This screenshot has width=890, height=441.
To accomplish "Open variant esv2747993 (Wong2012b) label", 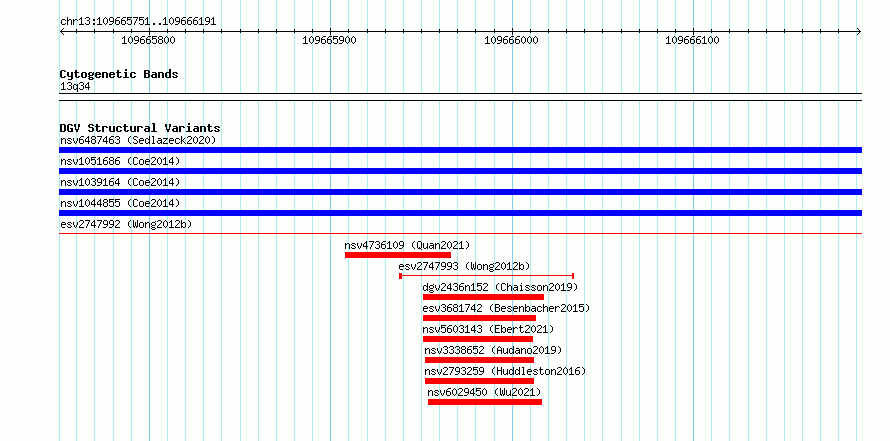I will point(464,266).
